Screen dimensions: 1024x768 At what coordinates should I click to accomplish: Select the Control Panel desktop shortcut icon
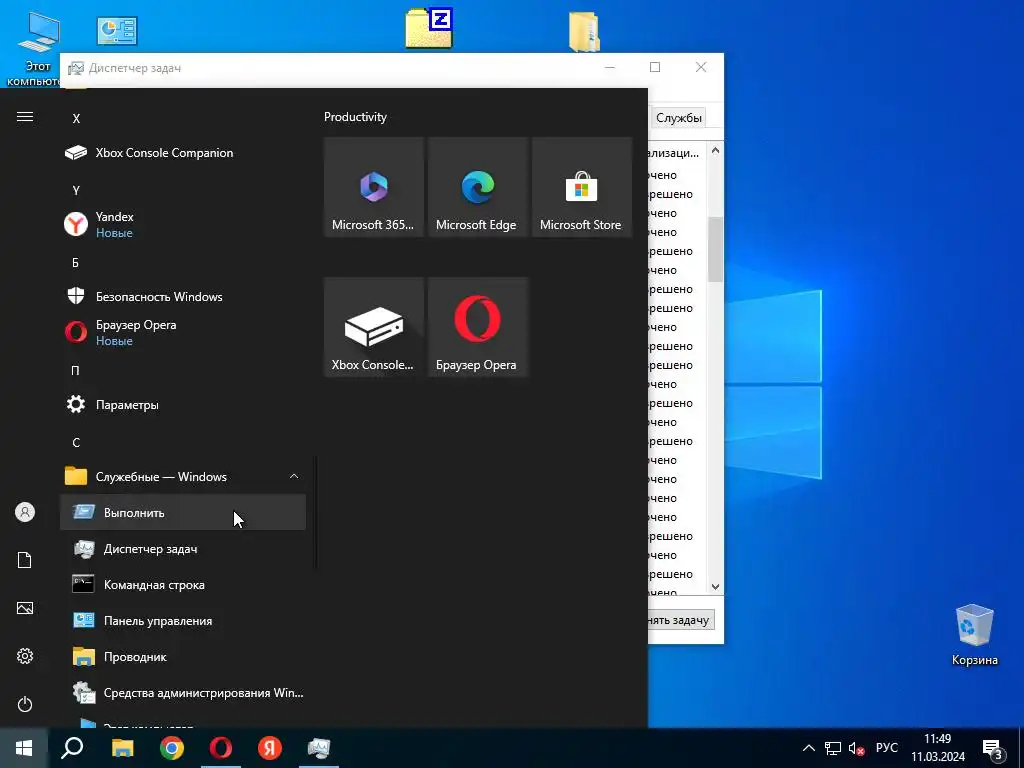(x=117, y=31)
